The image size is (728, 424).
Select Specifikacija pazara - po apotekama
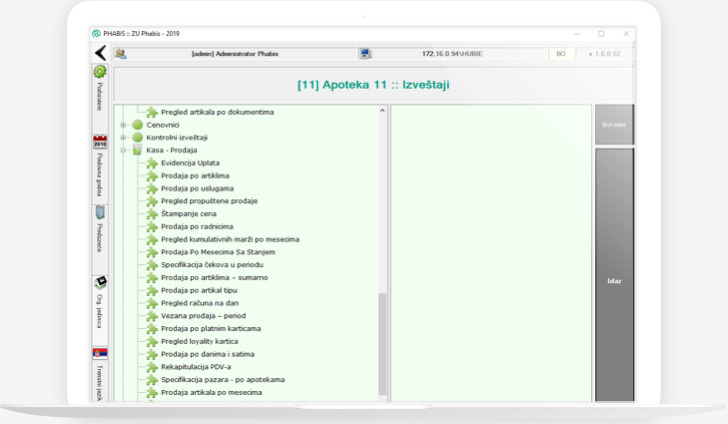click(x=223, y=380)
